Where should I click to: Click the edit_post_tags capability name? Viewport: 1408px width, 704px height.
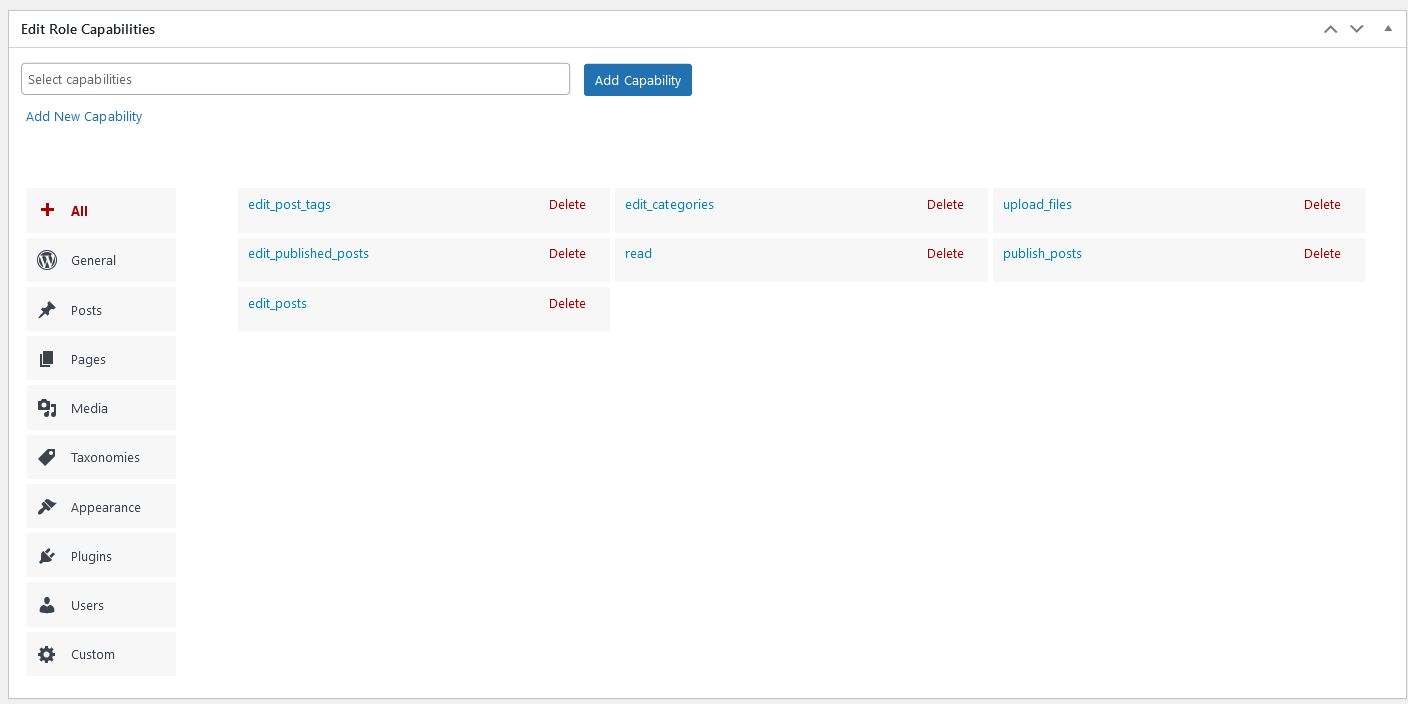click(x=289, y=204)
